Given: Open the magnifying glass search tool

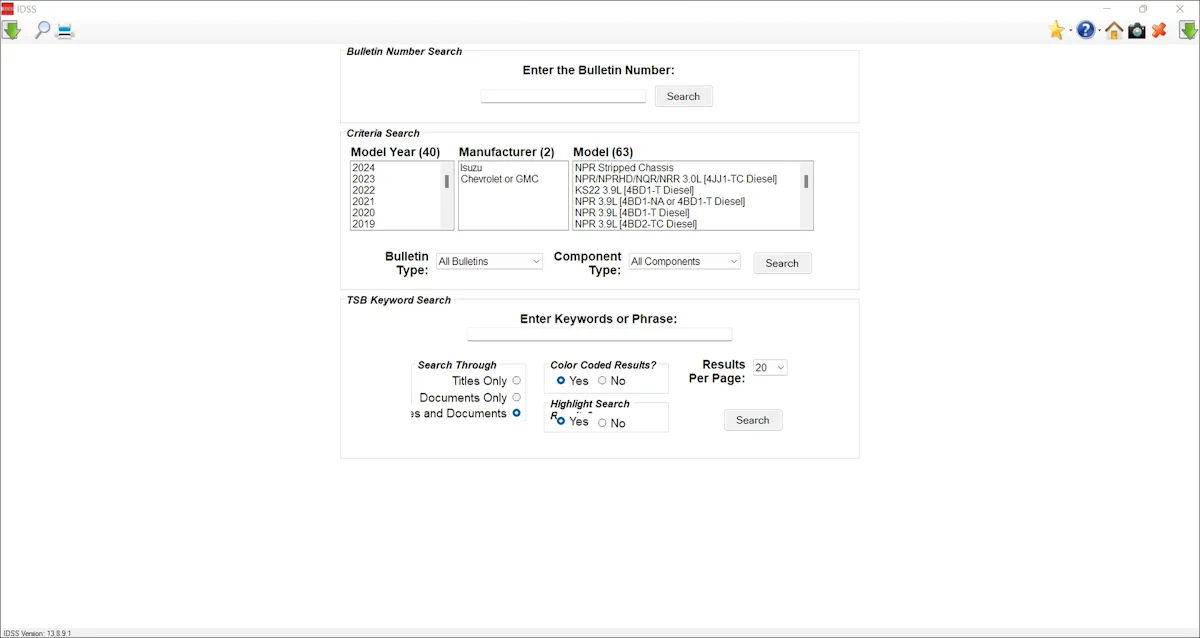Looking at the screenshot, I should coord(42,30).
